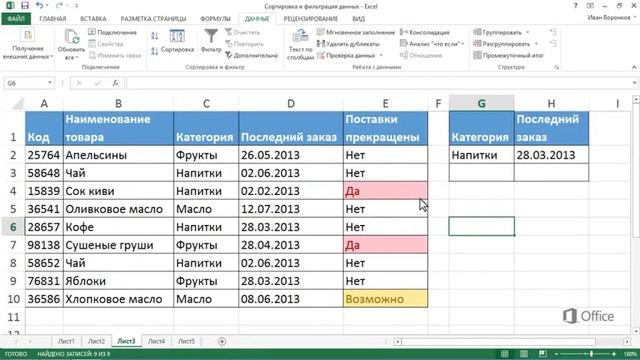
Task: Switch to the ВСТАВКА tab
Action: tap(93, 19)
